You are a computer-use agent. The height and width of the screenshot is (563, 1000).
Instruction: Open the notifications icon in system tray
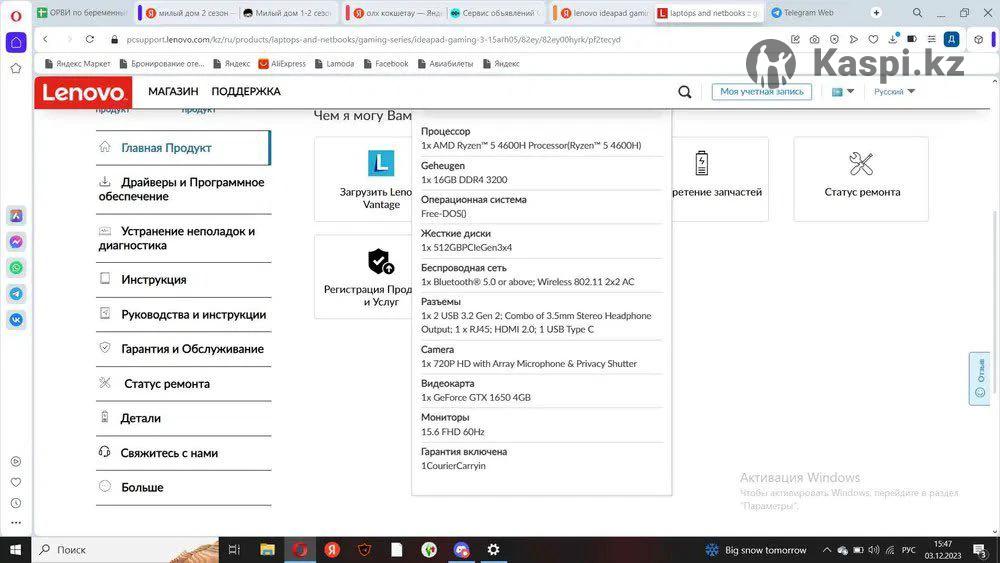click(x=980, y=550)
